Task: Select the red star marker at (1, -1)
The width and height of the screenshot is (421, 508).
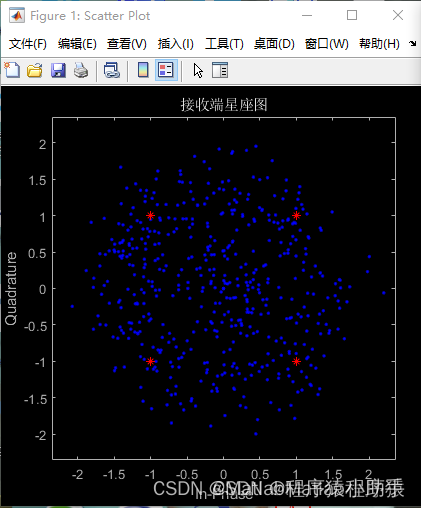Action: (296, 361)
